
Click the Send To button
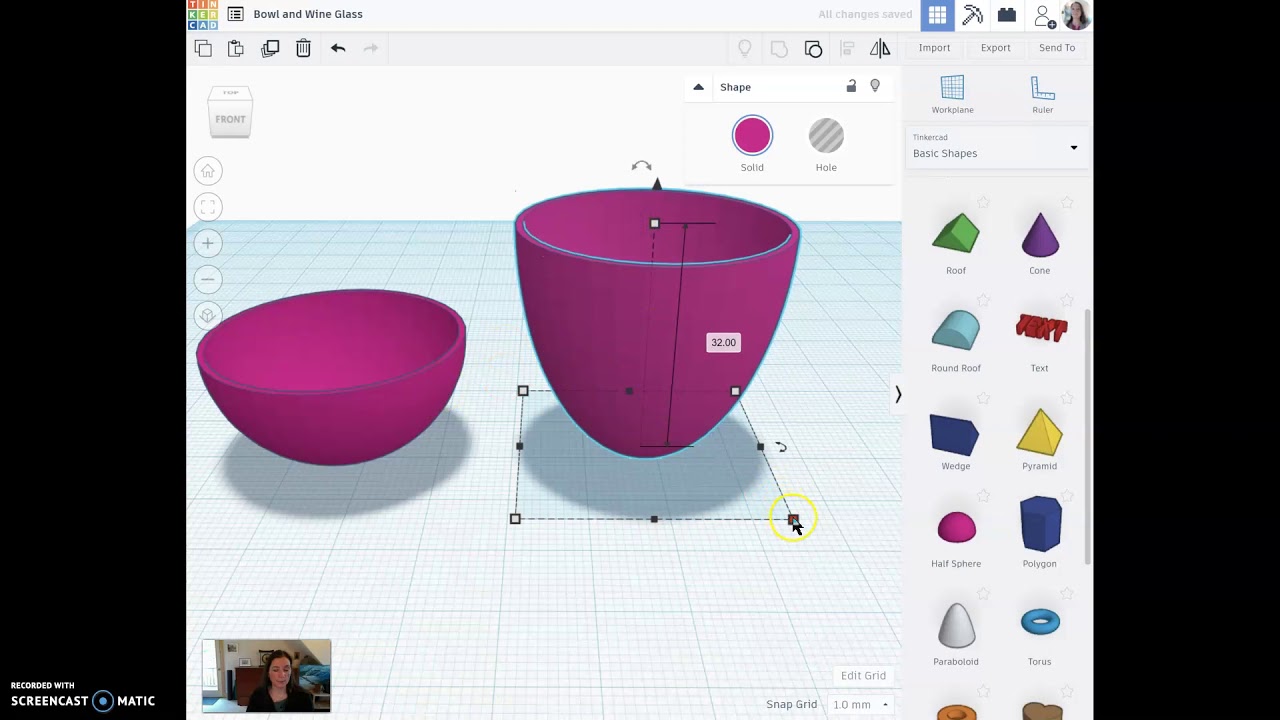tap(1057, 48)
